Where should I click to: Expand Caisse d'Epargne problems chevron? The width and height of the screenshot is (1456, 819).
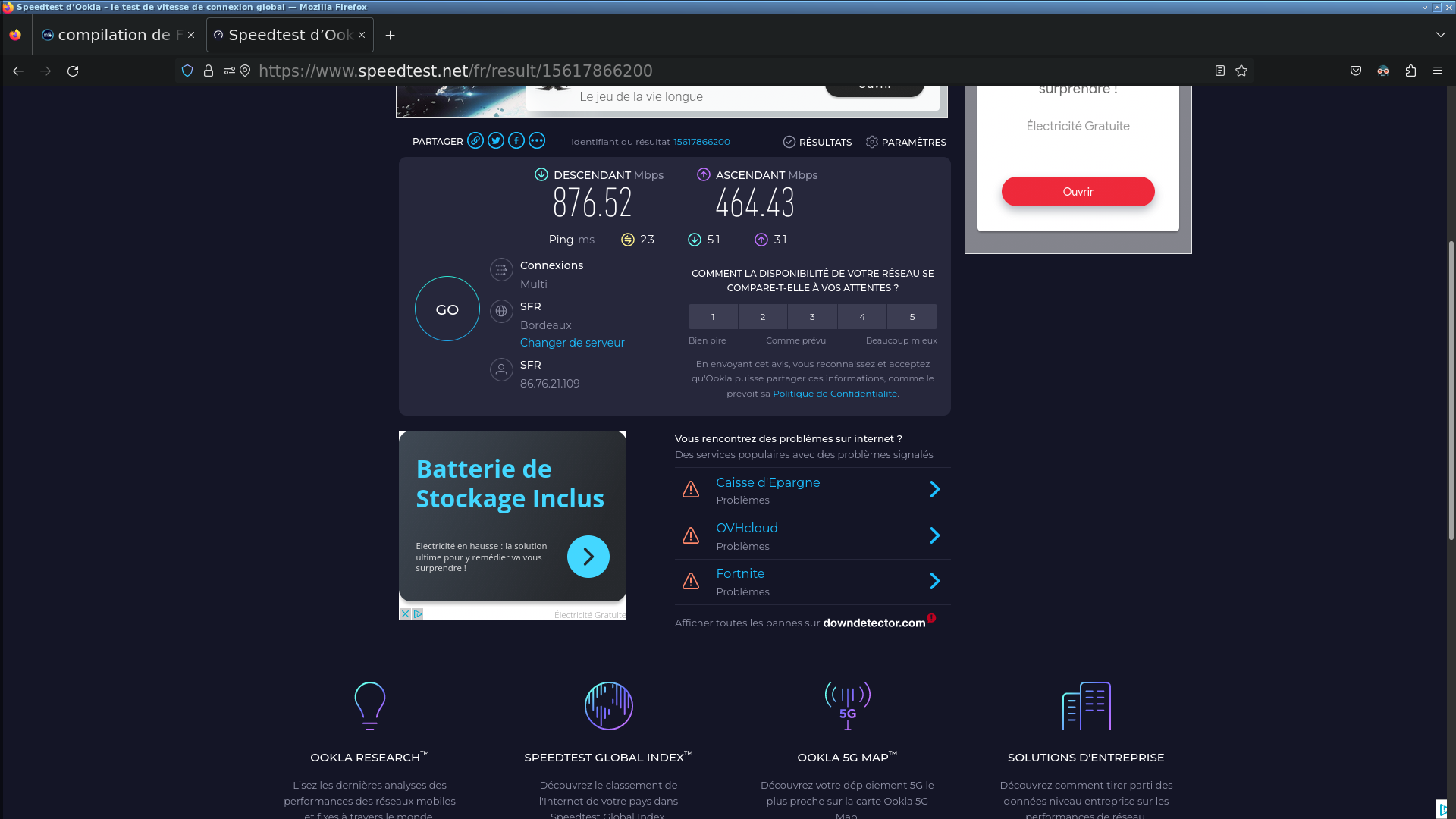[935, 490]
